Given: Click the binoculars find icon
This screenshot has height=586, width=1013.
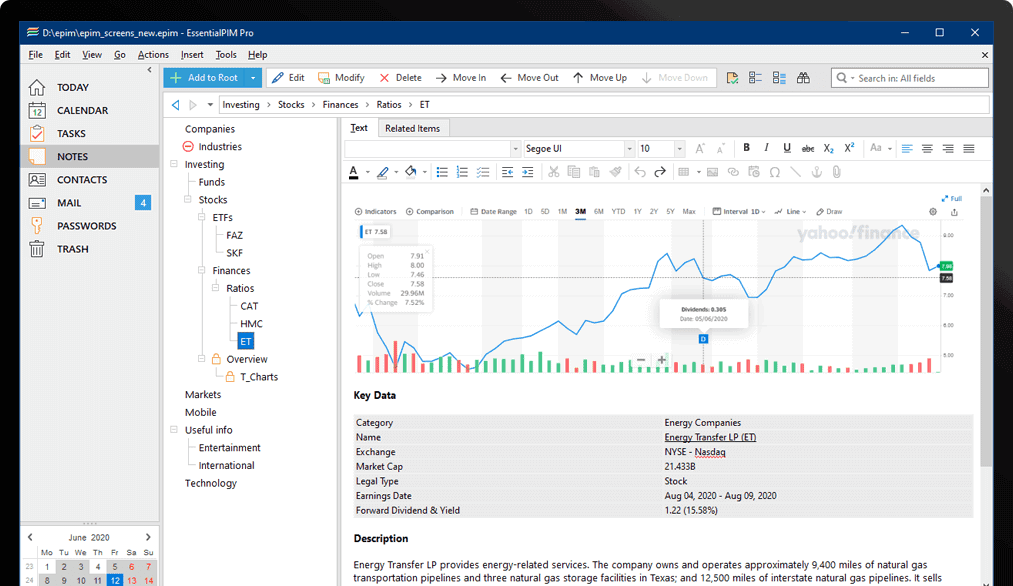Looking at the screenshot, I should click(x=803, y=78).
